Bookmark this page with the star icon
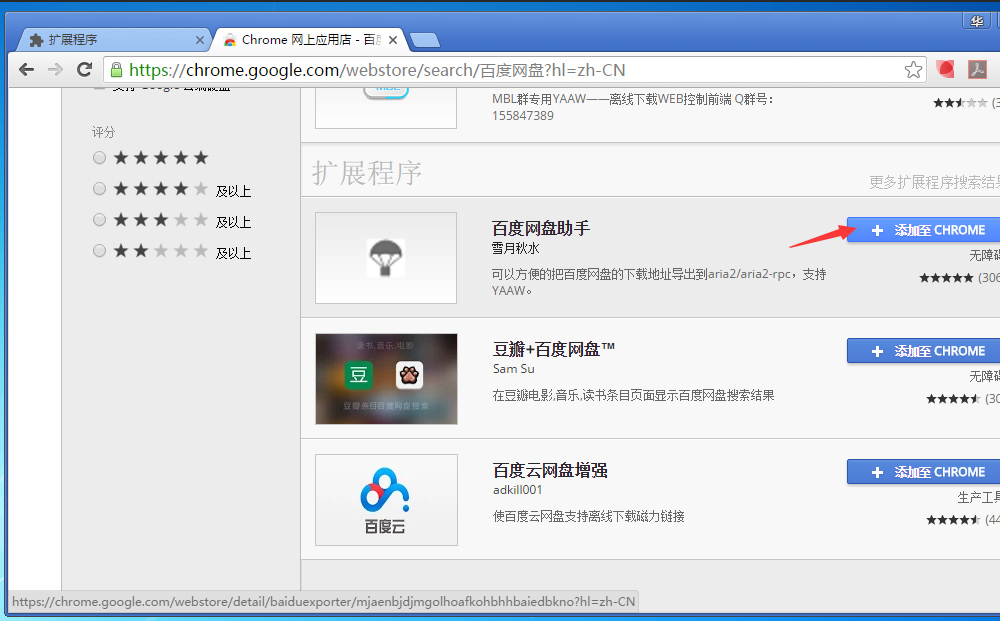 (913, 70)
